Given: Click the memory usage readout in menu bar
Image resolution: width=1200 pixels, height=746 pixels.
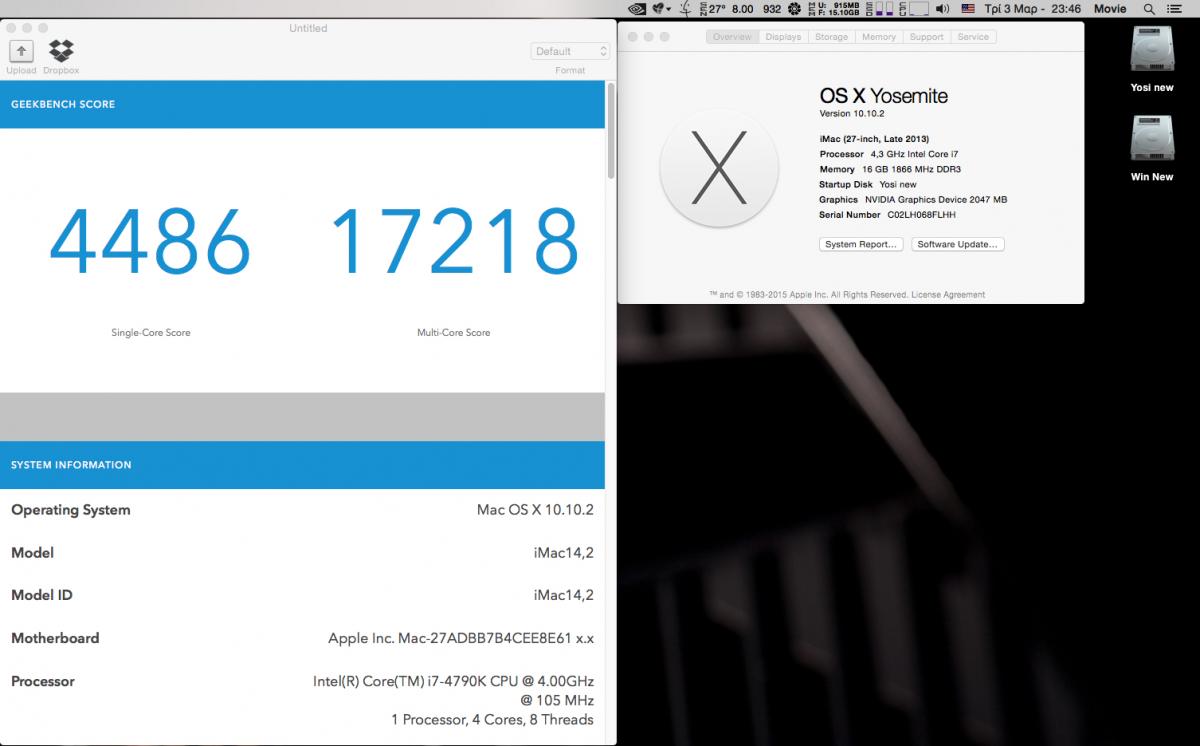Looking at the screenshot, I should pyautogui.click(x=836, y=8).
